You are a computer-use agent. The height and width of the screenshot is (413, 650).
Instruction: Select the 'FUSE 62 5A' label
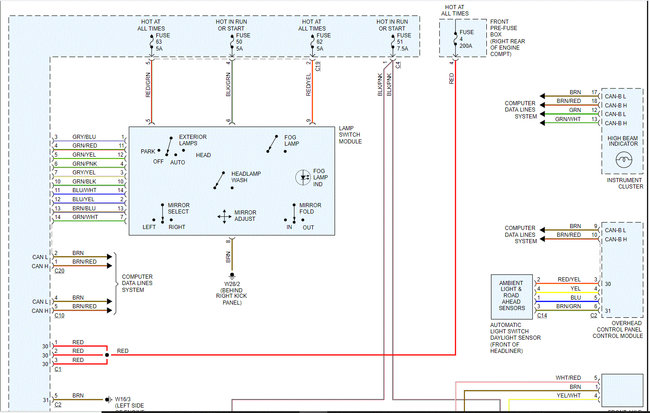[323, 42]
